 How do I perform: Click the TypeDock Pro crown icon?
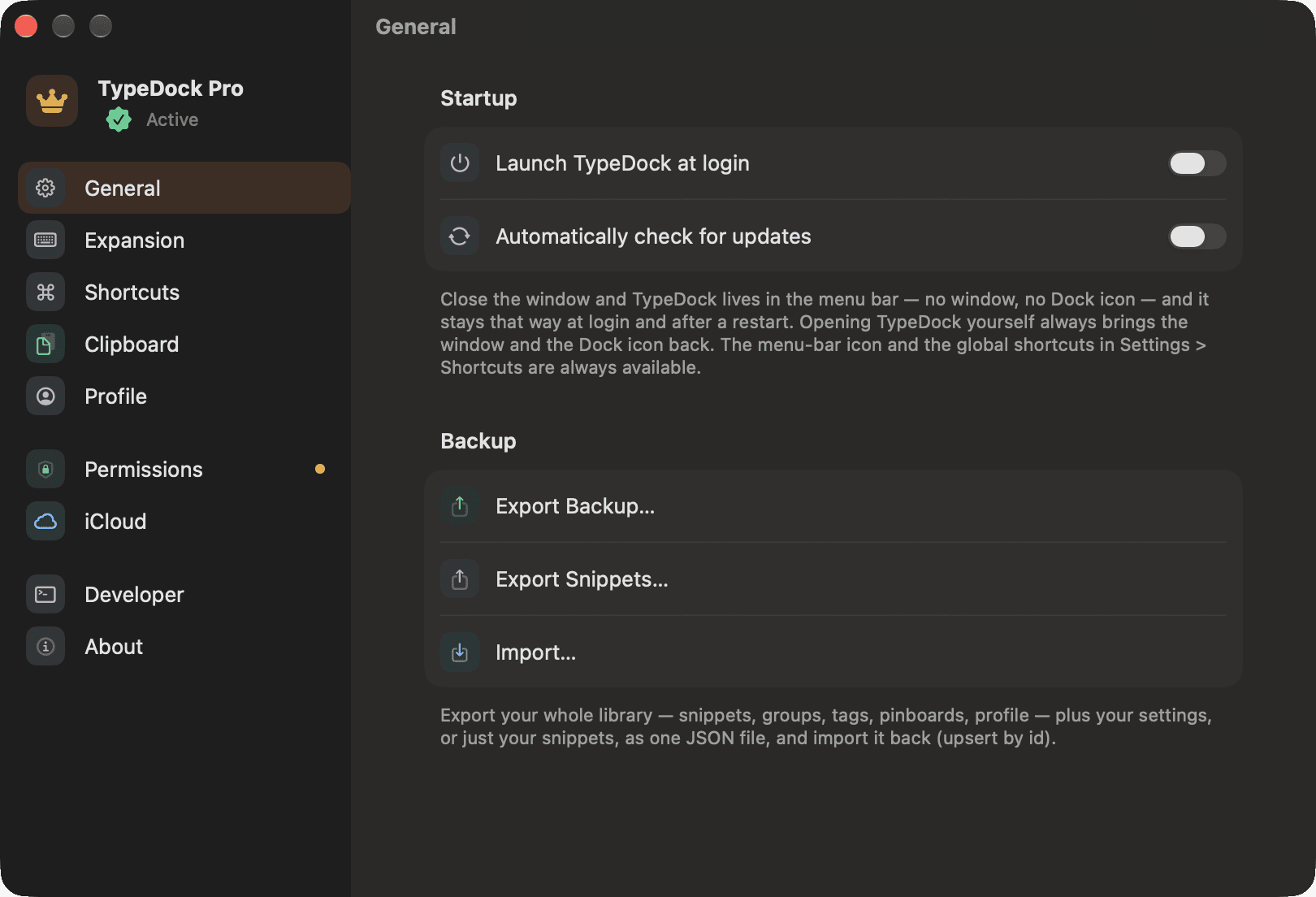point(52,101)
